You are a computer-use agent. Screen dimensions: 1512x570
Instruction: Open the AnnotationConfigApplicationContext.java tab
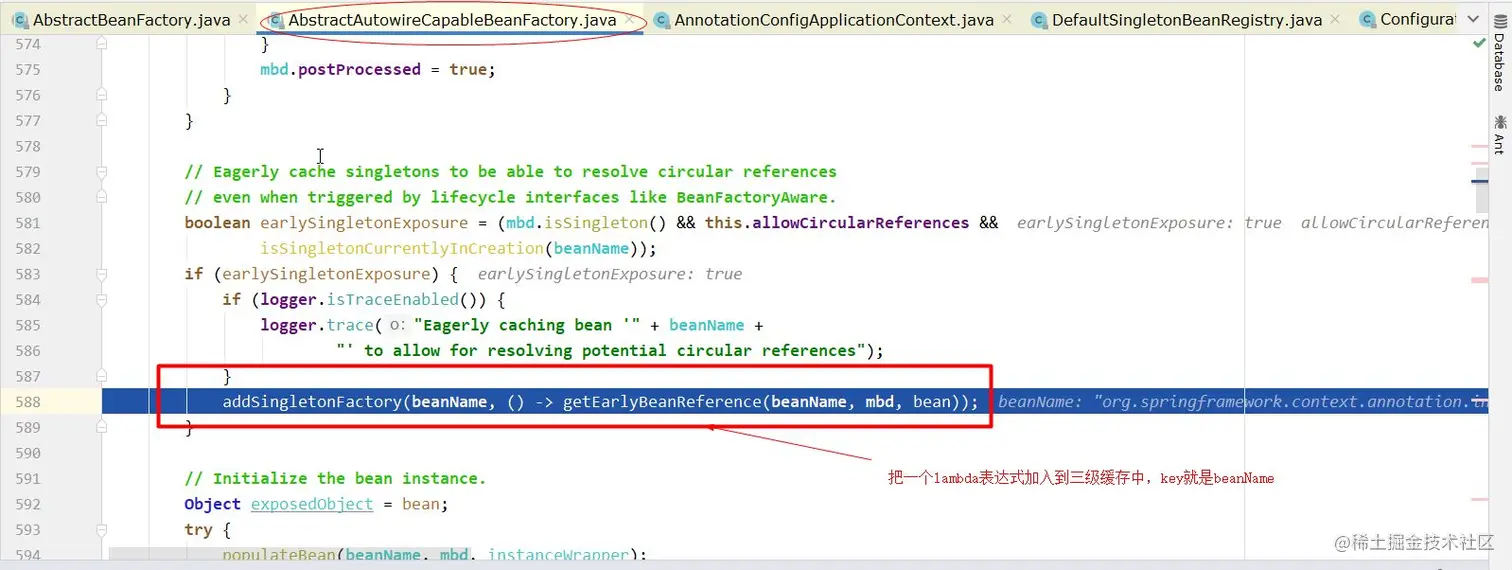tap(835, 20)
